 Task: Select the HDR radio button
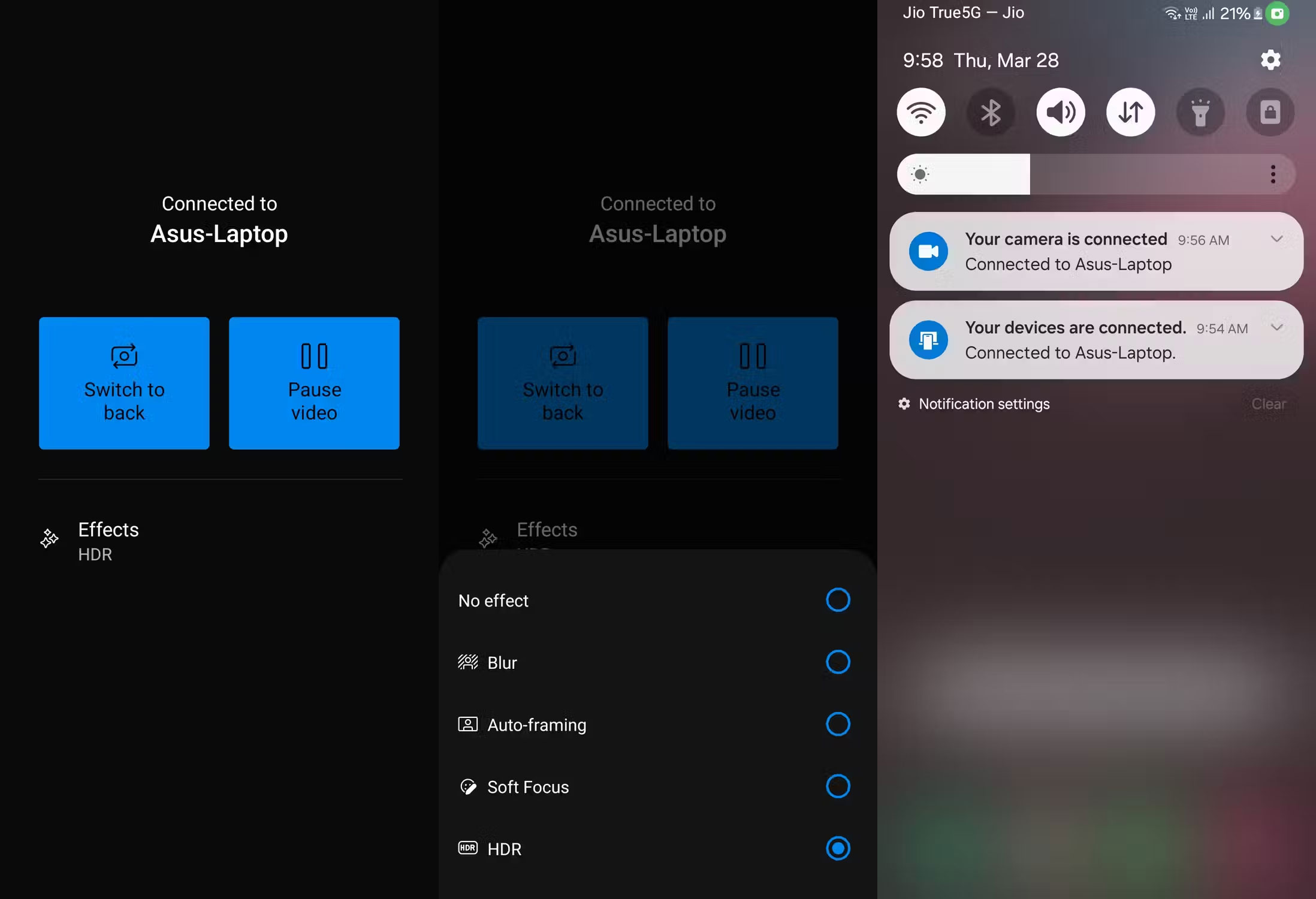(838, 849)
